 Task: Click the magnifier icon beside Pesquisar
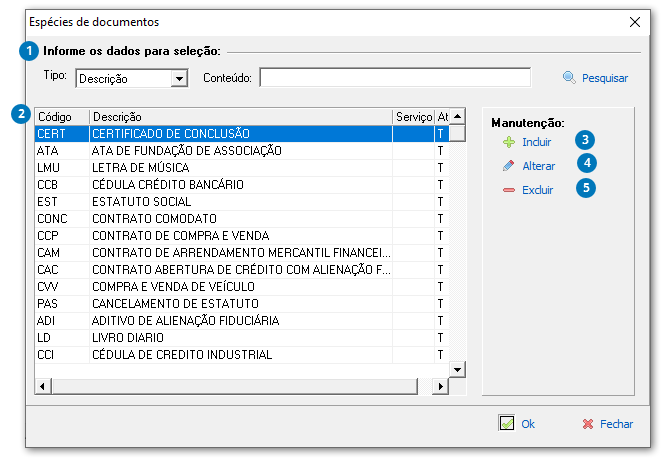pos(570,77)
